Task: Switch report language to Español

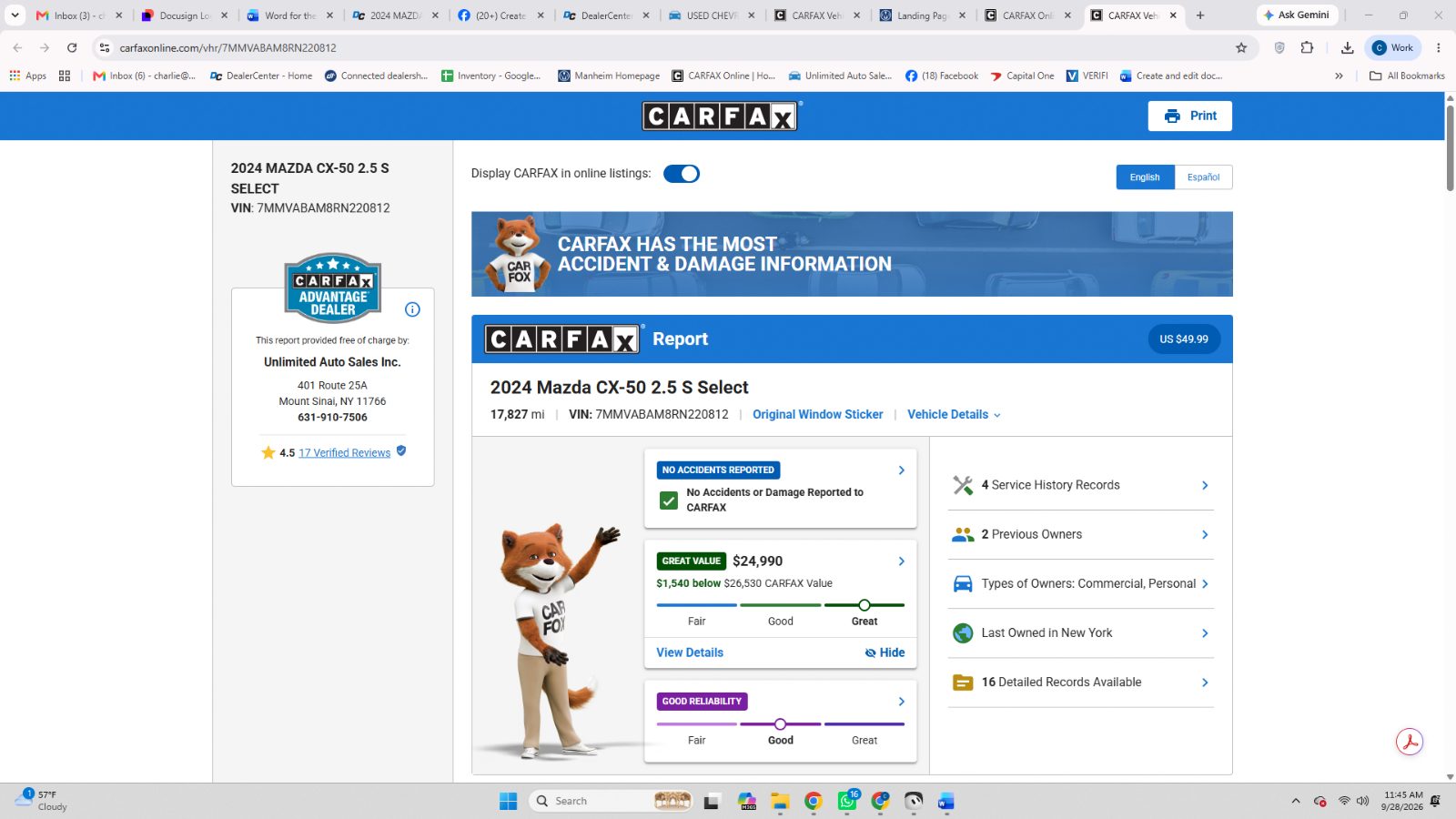Action: coord(1203,177)
